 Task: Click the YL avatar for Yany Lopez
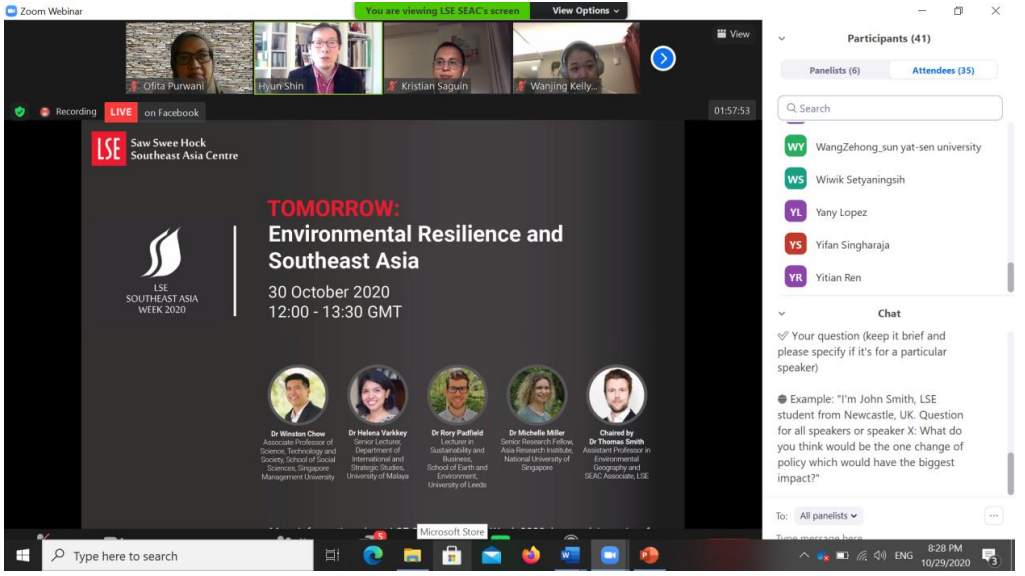(795, 212)
